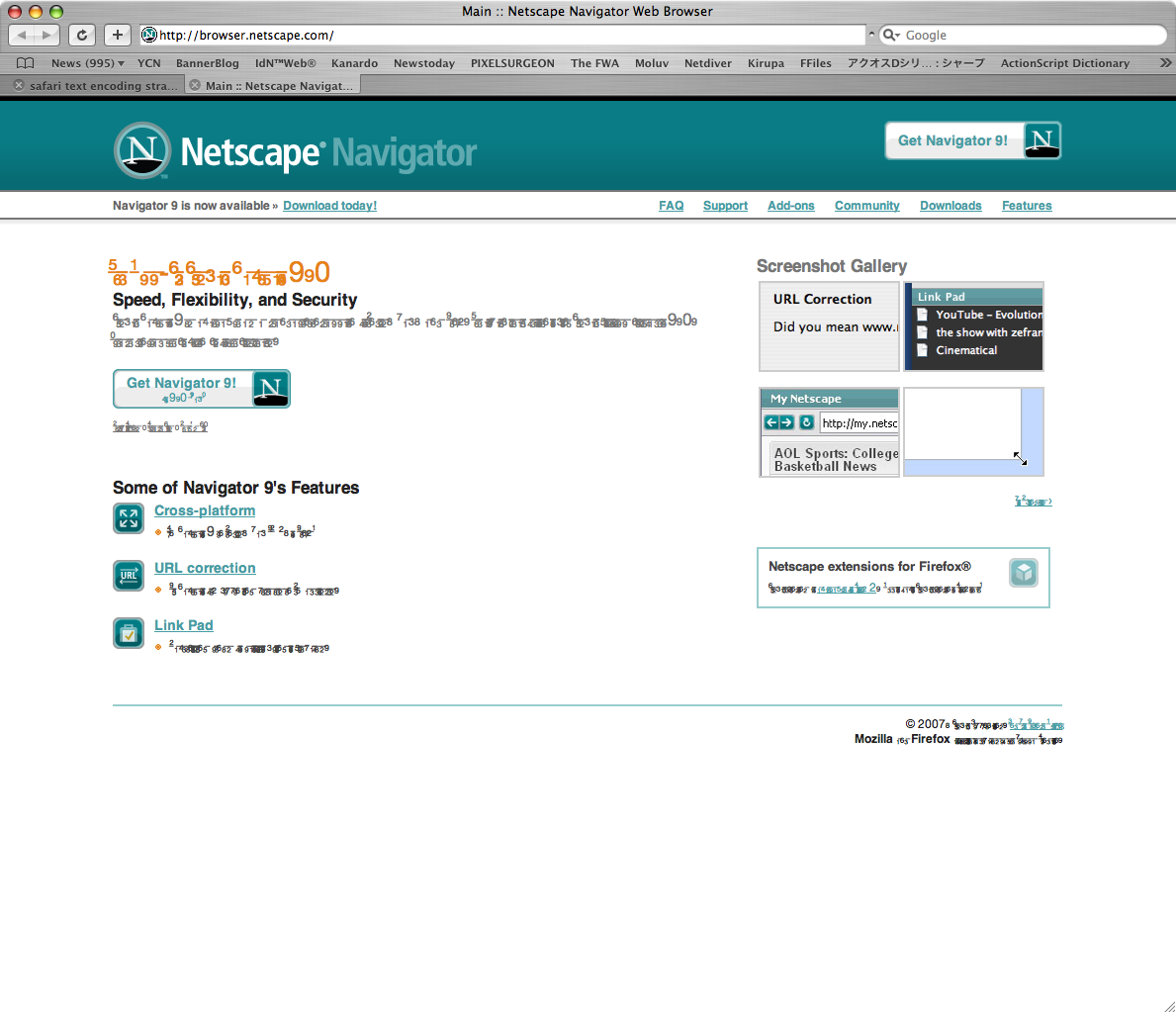Click the Screenshot Gallery heading
The width and height of the screenshot is (1176, 1013).
832,266
